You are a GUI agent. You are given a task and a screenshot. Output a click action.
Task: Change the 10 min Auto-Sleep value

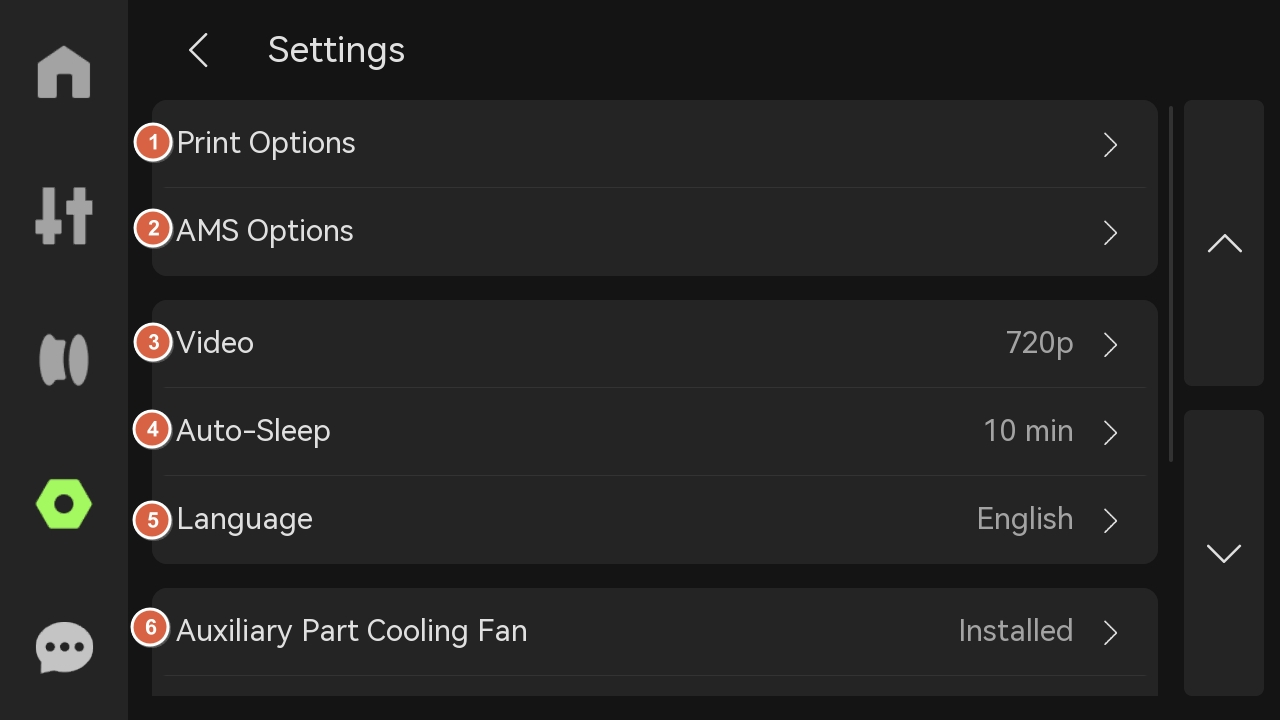tap(1028, 431)
